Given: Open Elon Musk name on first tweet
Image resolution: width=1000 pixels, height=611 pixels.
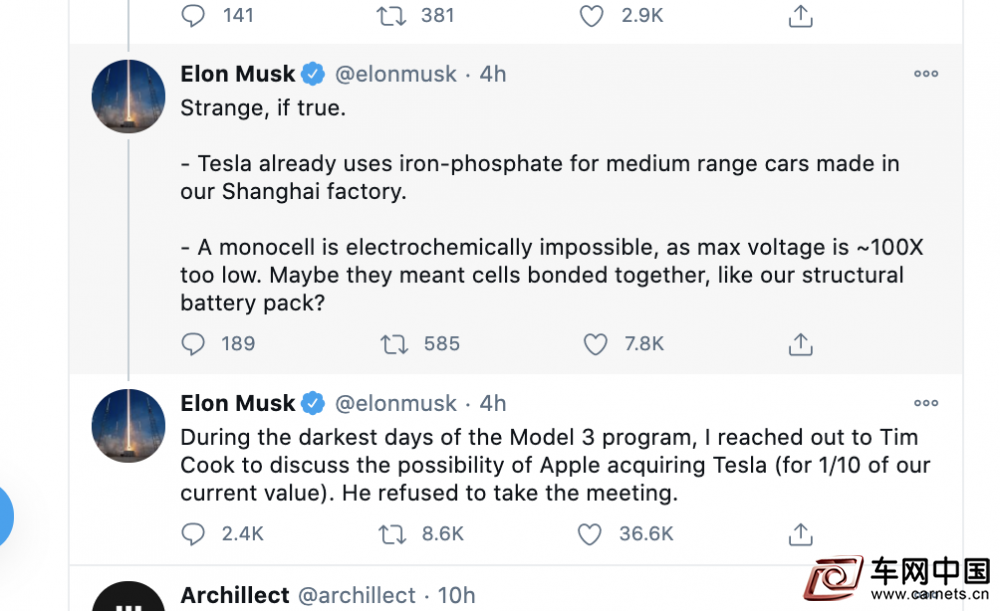Looking at the screenshot, I should pos(238,74).
